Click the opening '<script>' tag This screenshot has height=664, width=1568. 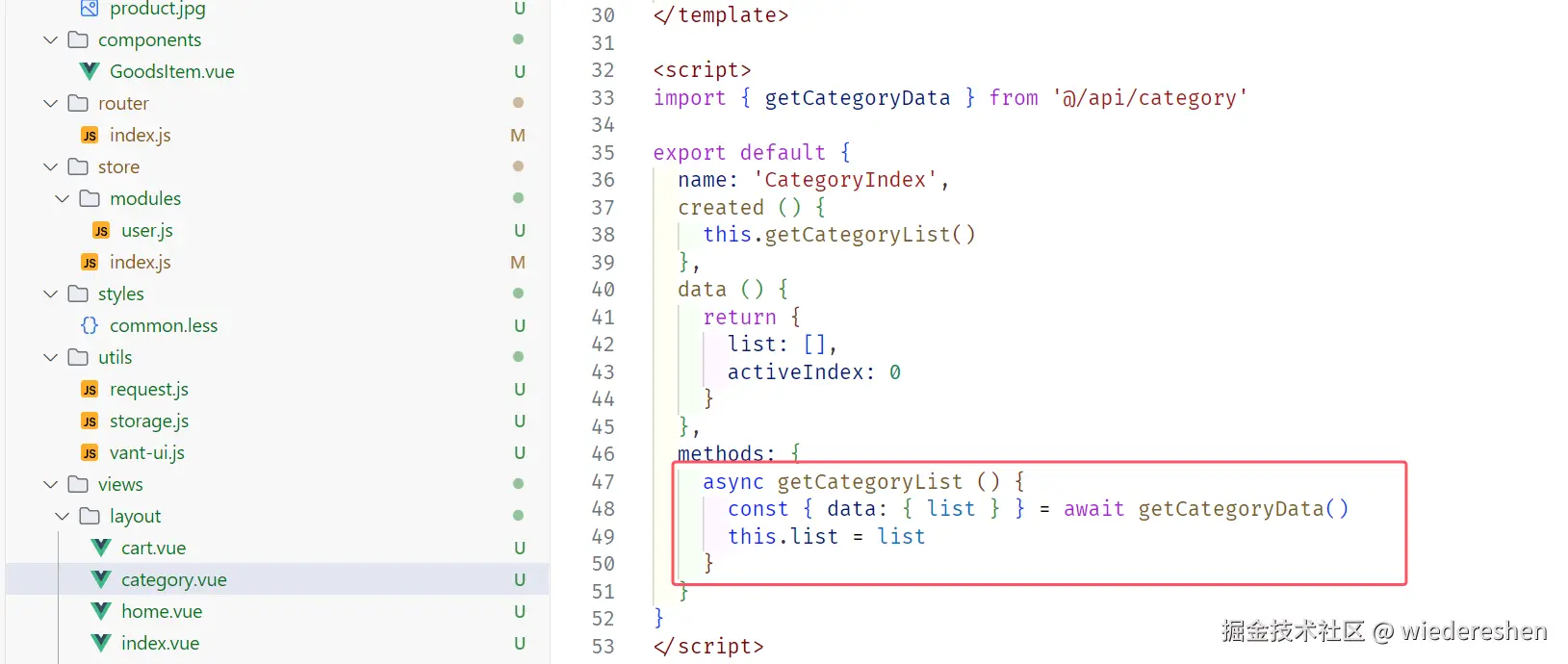click(x=703, y=70)
